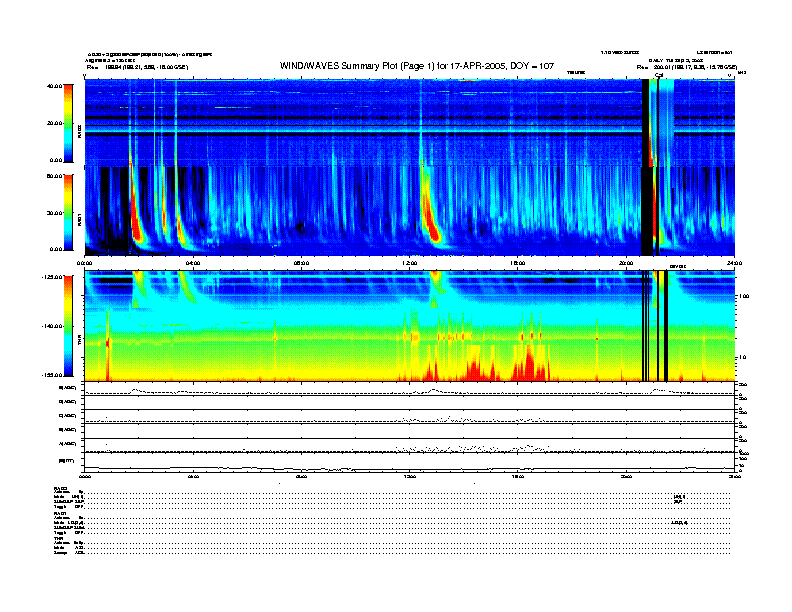Click the wide black data gap in RAD1 panel
This screenshot has width=792, height=612.
coord(647,211)
